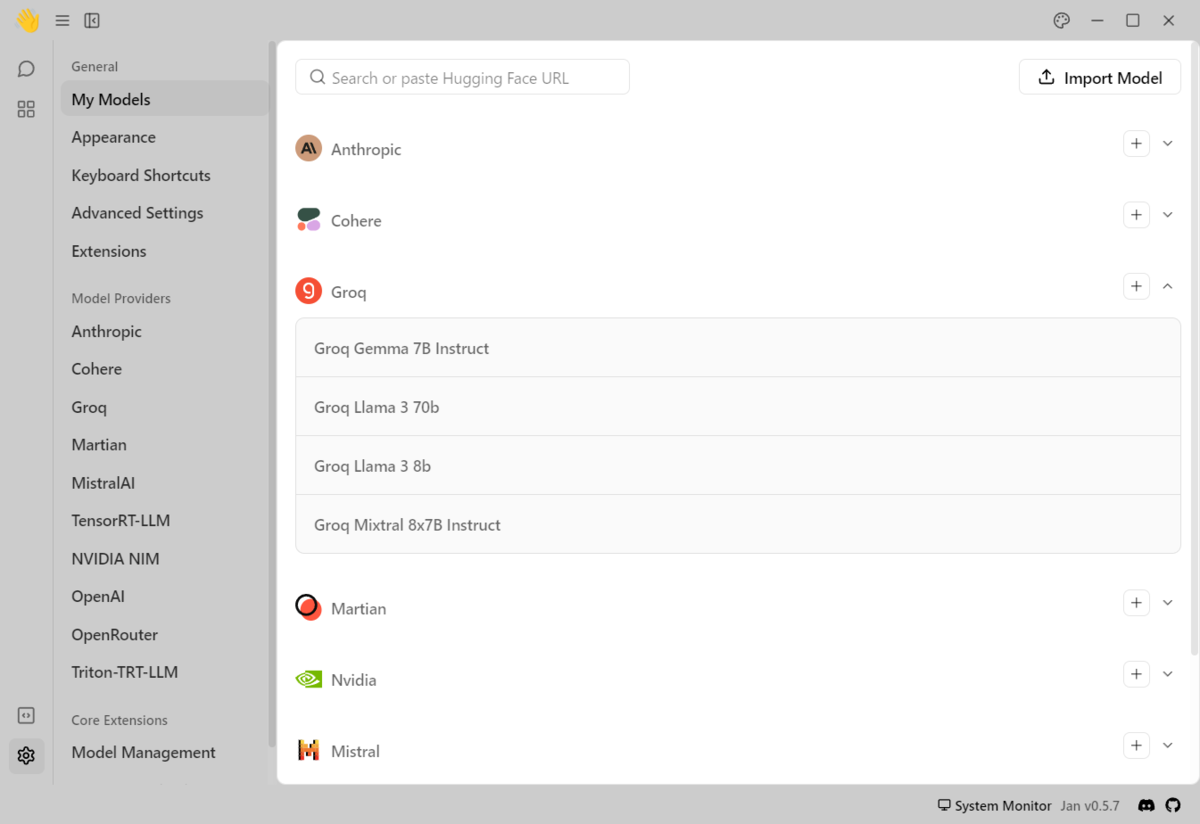Click the Martian provider logo
The image size is (1200, 824).
click(x=308, y=607)
